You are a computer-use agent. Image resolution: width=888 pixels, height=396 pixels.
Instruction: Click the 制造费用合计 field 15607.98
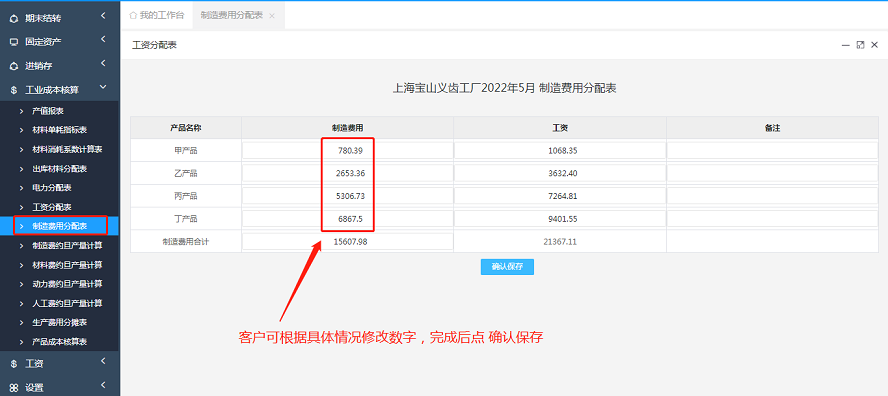pyautogui.click(x=348, y=241)
